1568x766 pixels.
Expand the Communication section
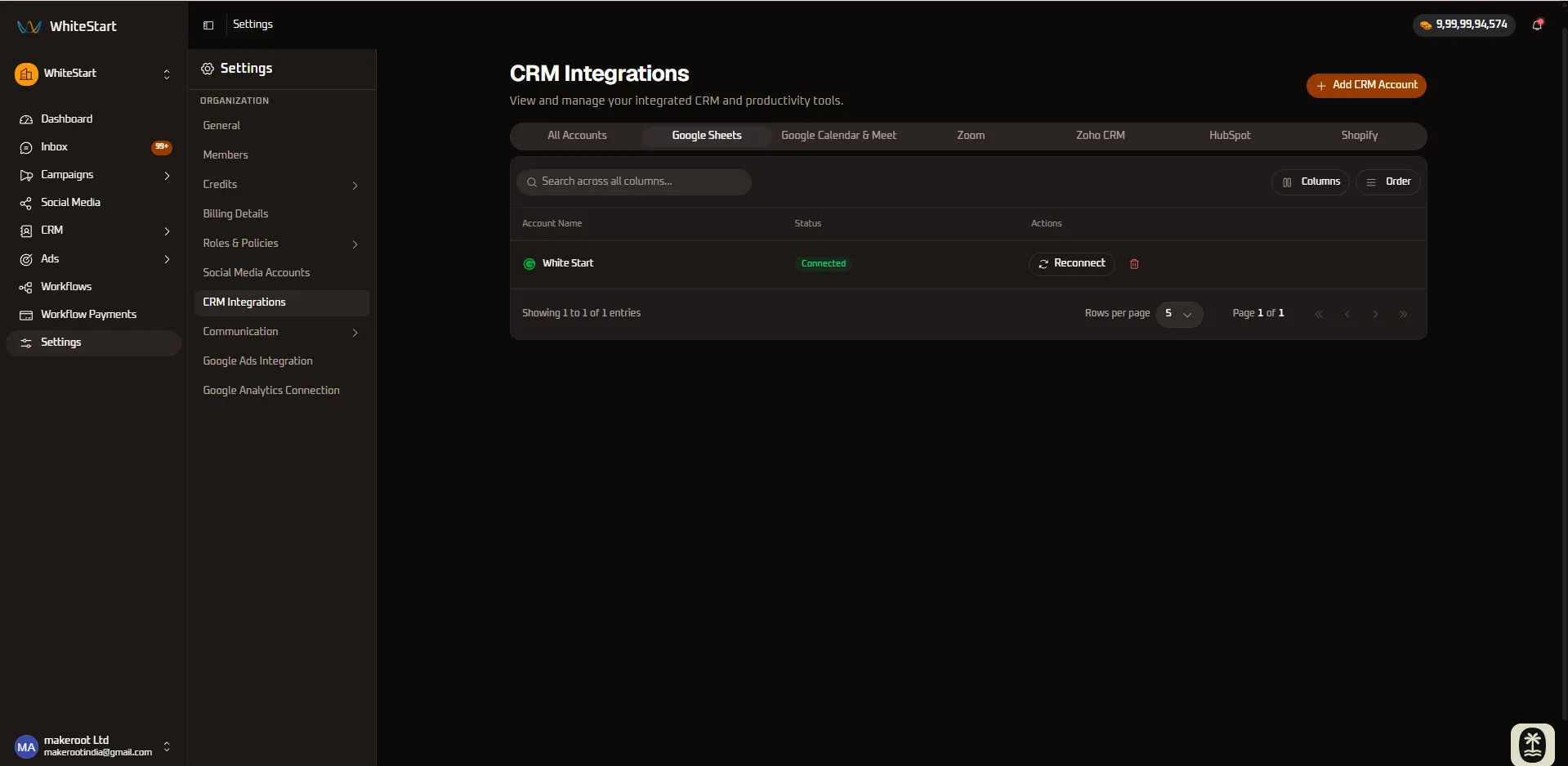pyautogui.click(x=355, y=333)
